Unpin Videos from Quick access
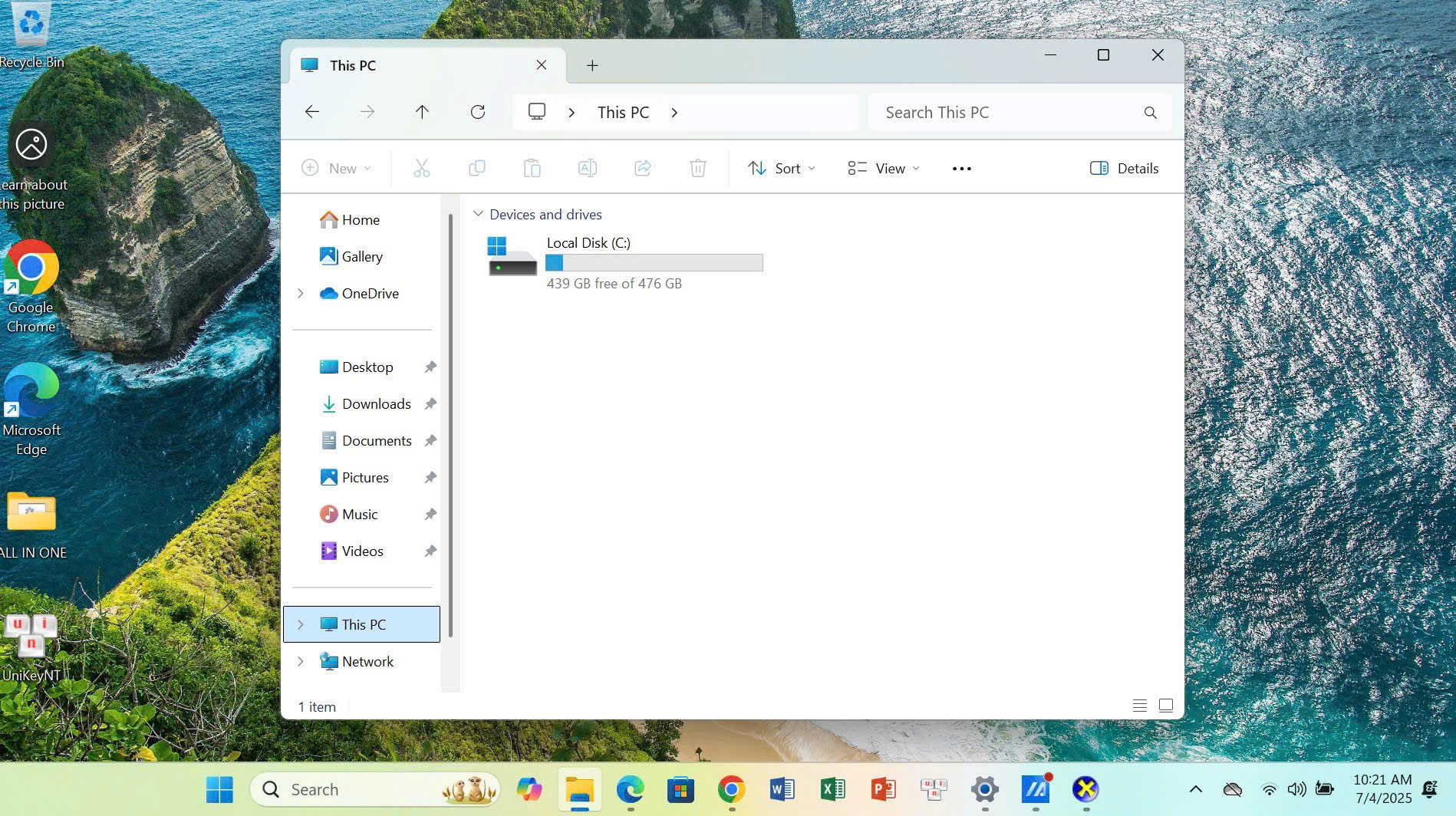Image resolution: width=1456 pixels, height=816 pixels. [430, 551]
